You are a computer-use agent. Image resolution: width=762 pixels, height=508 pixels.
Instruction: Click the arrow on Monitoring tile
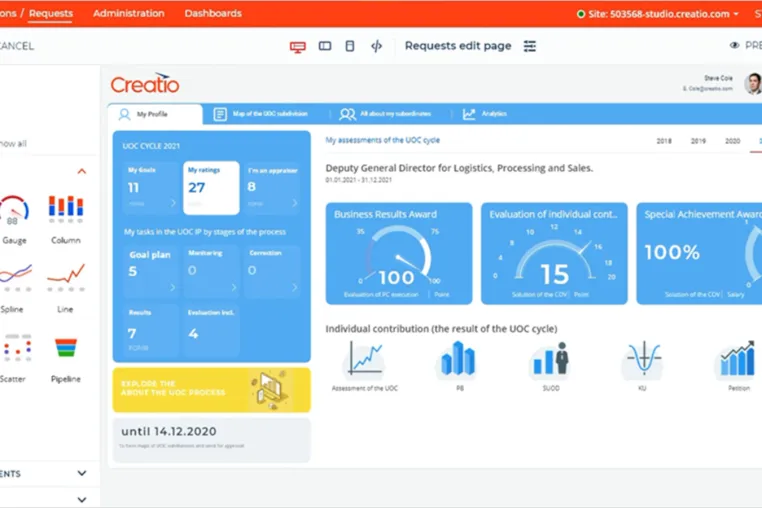pos(233,287)
